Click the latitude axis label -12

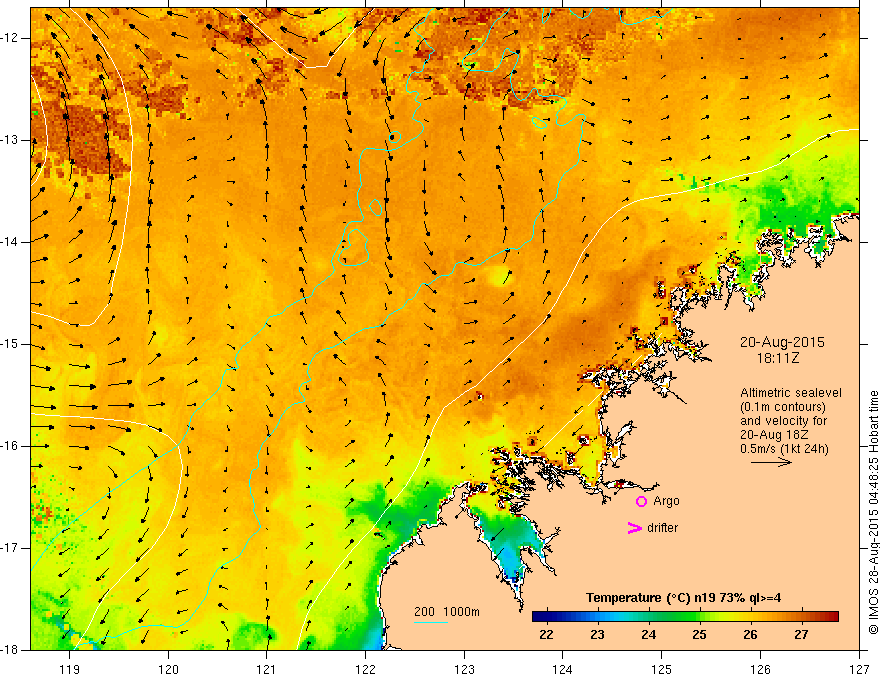10,38
